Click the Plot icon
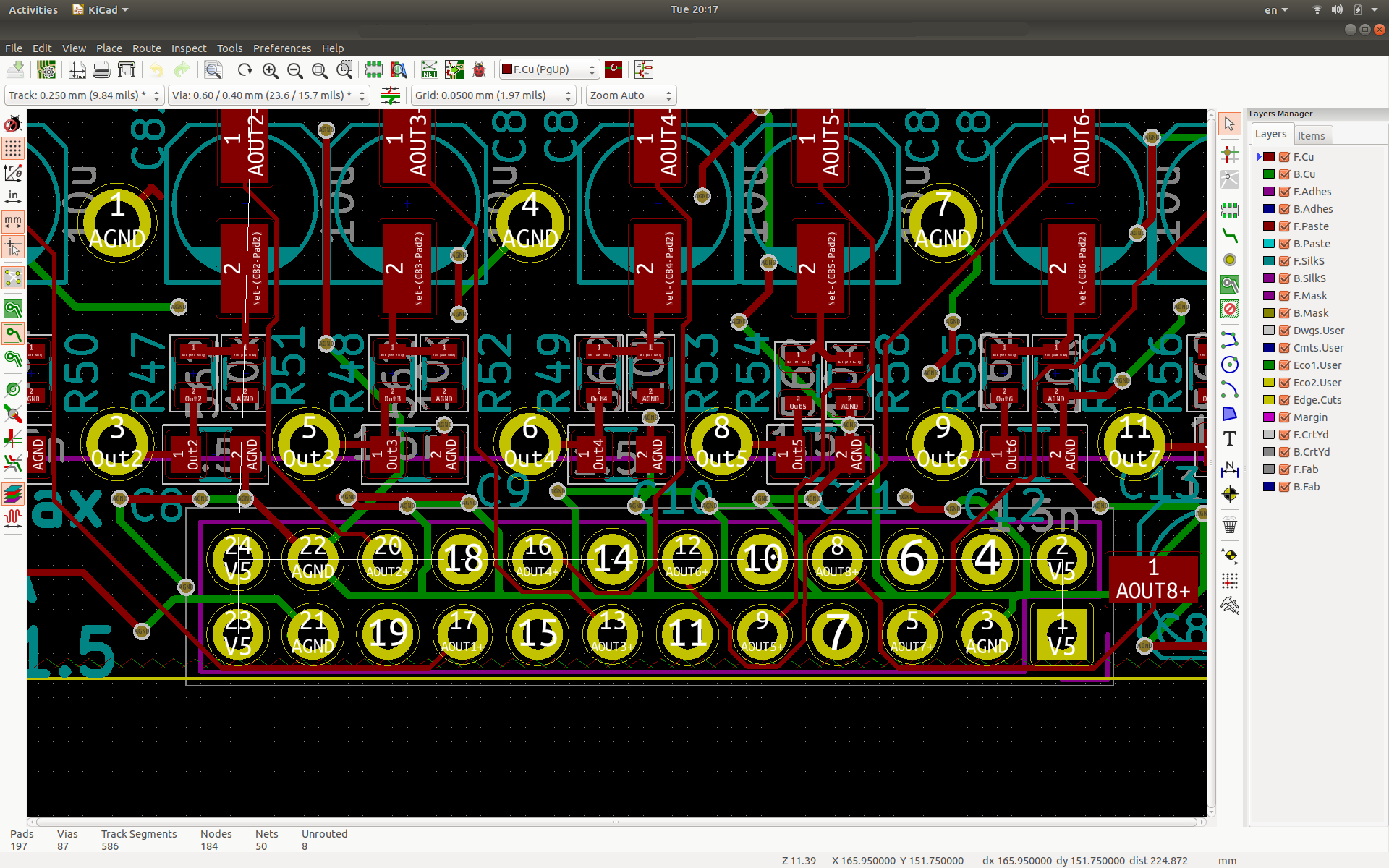1389x868 pixels. [127, 69]
